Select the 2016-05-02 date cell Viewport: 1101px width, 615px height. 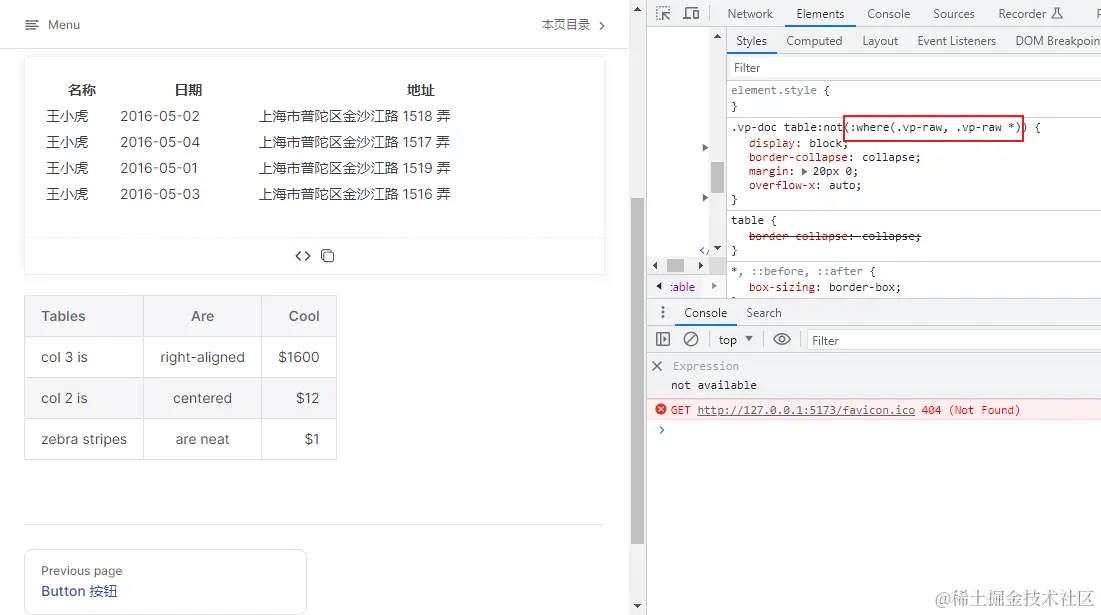pos(159,116)
